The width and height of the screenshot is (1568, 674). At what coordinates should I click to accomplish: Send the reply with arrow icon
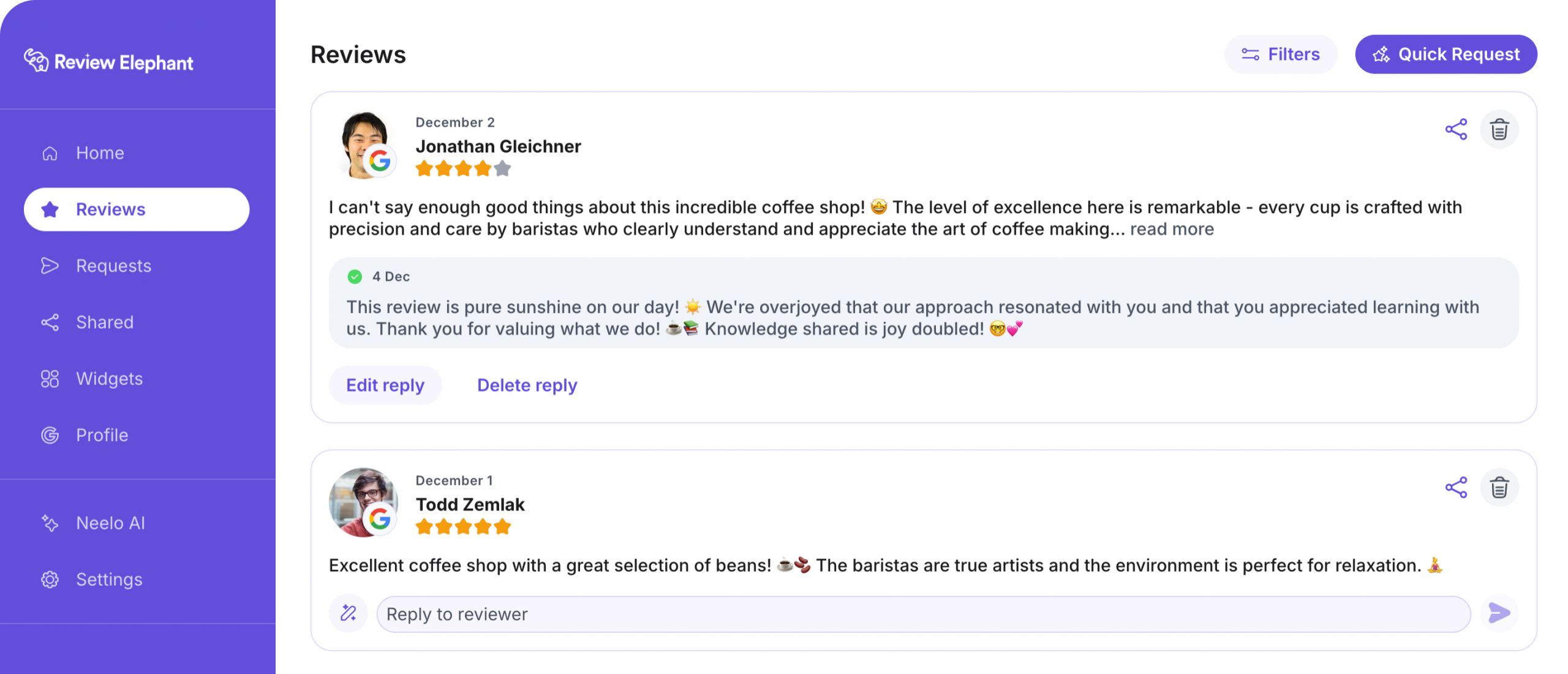click(x=1499, y=613)
